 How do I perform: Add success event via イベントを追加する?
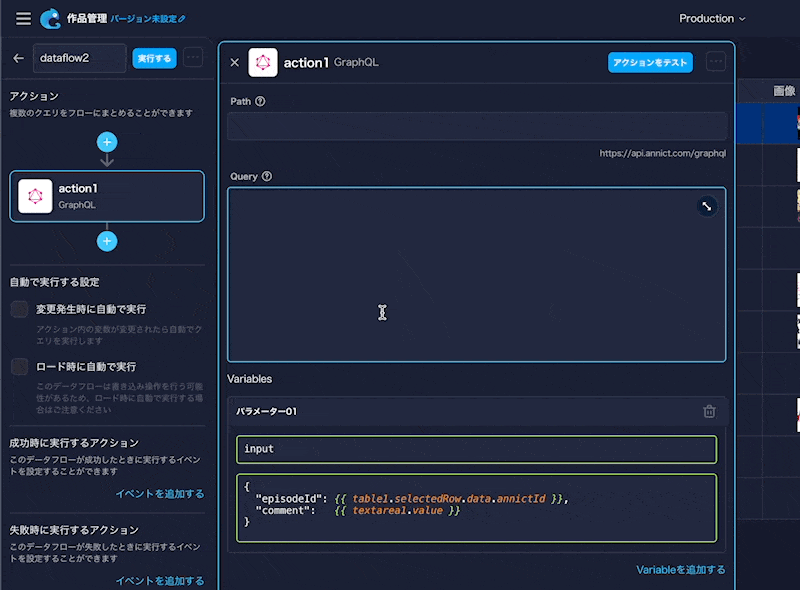click(160, 494)
